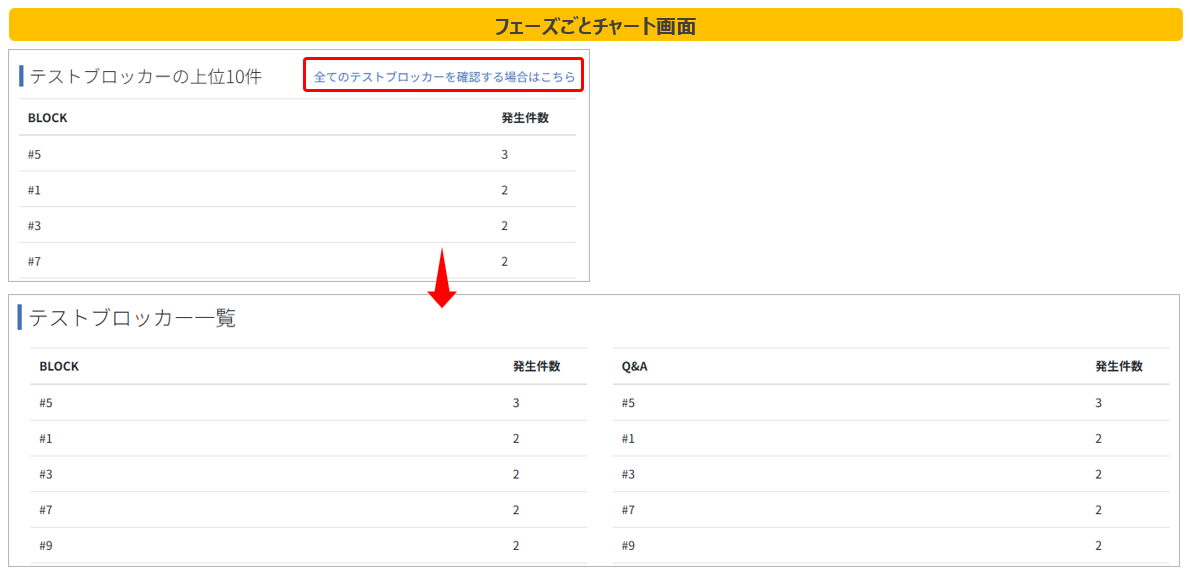Select #9 row in BLOCK list table
Screen dimensions: 1190x575
click(x=309, y=545)
